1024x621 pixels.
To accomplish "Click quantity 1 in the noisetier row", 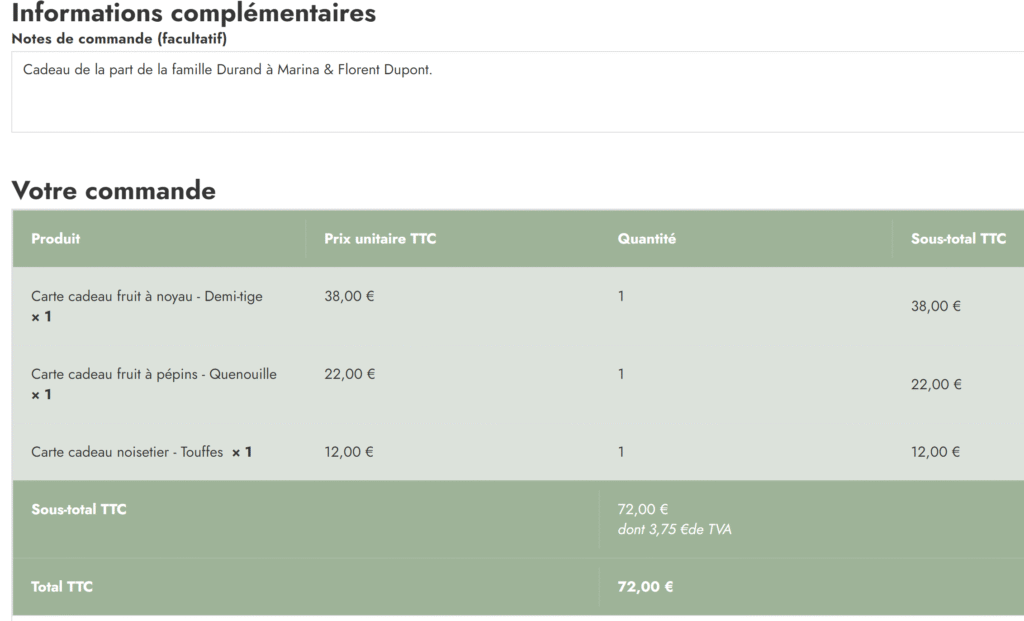I will 621,452.
